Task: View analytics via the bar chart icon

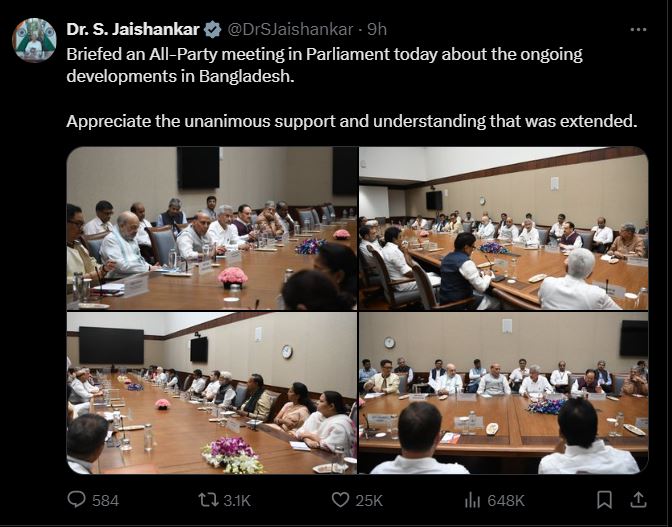Action: [x=472, y=500]
